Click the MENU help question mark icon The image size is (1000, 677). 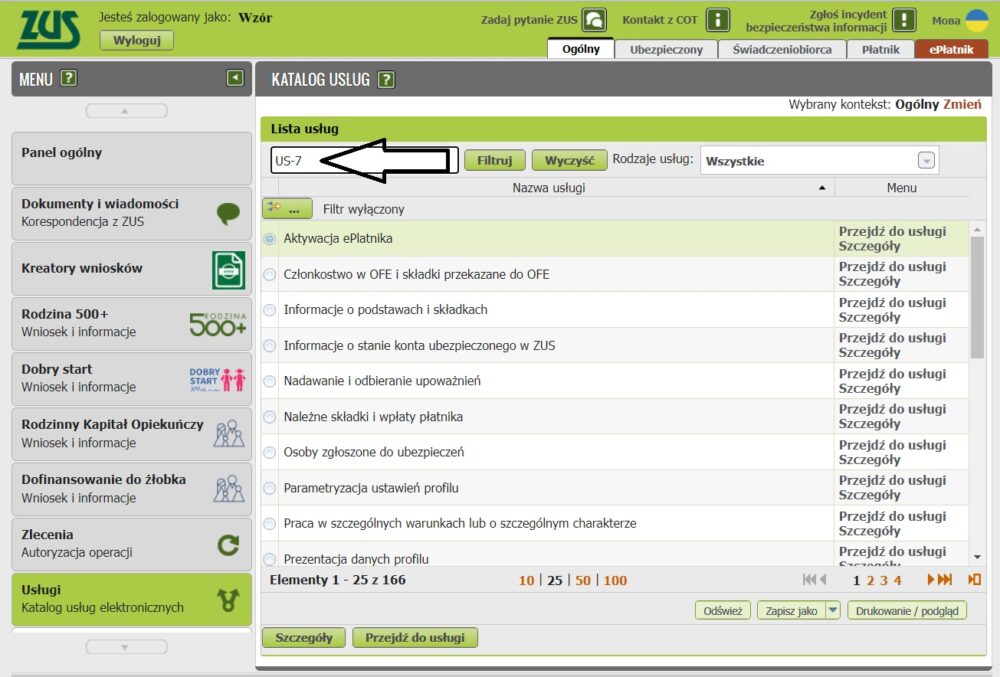click(x=69, y=79)
